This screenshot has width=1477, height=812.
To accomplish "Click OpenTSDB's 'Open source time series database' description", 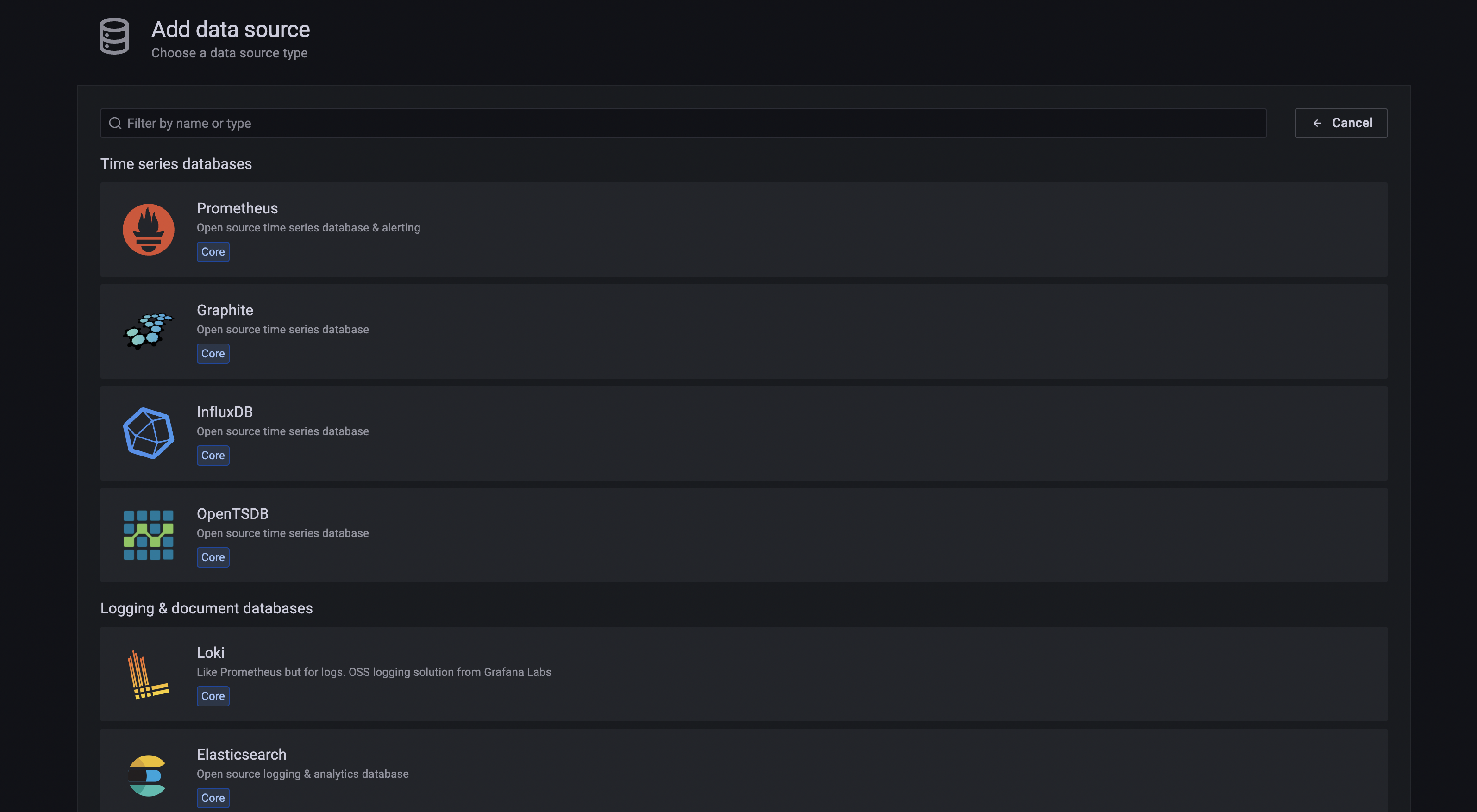I will tap(283, 533).
